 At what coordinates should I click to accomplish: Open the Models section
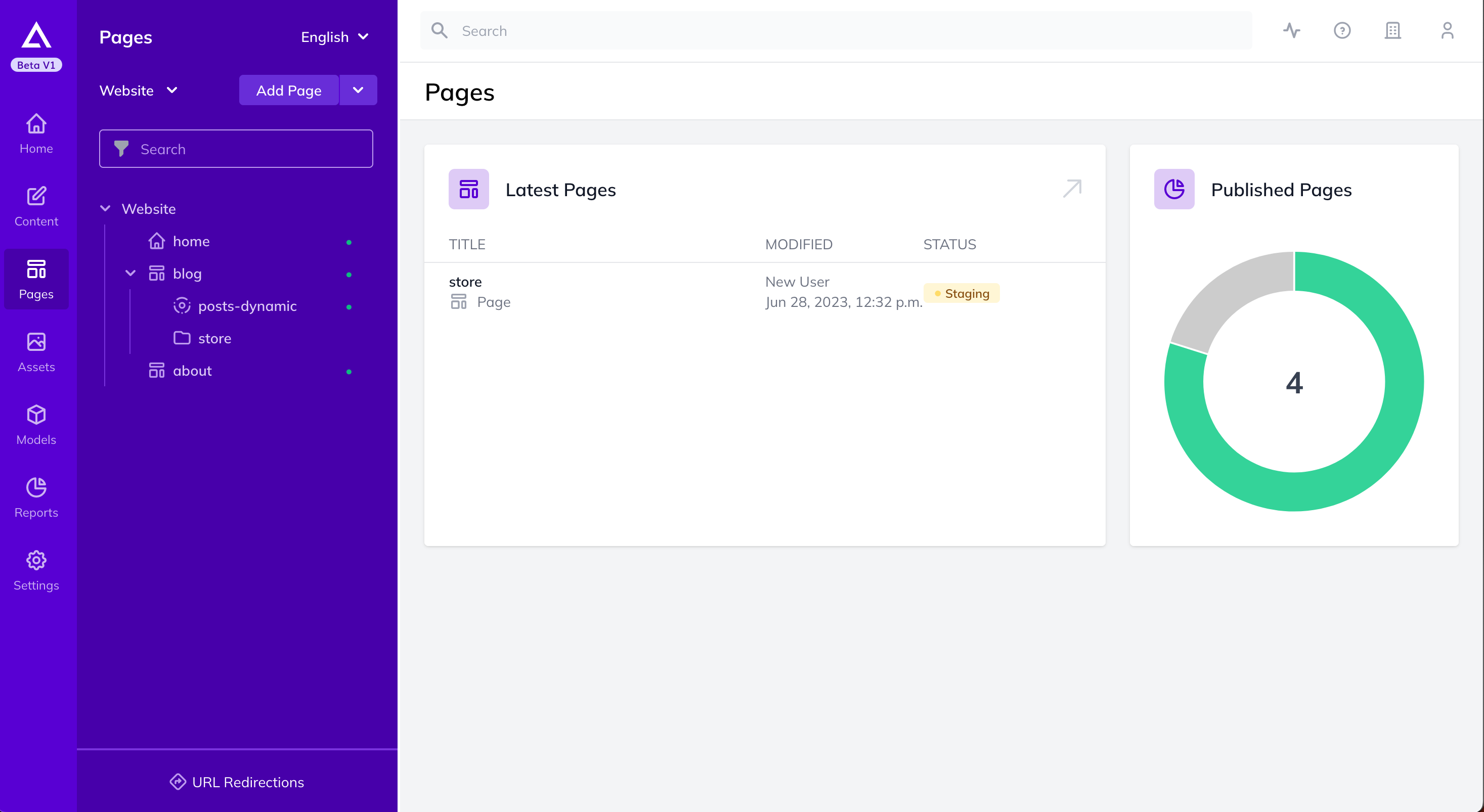pyautogui.click(x=36, y=425)
